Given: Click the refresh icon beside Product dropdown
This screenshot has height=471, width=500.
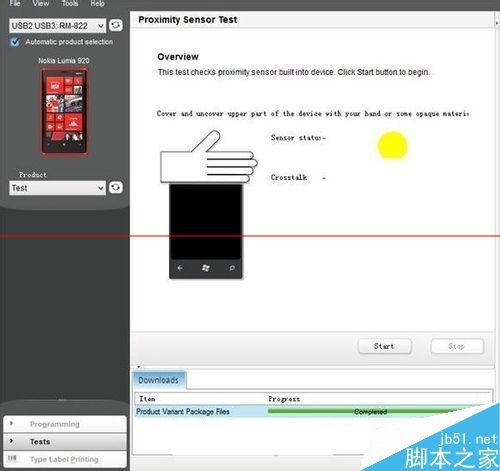Looking at the screenshot, I should pyautogui.click(x=116, y=187).
